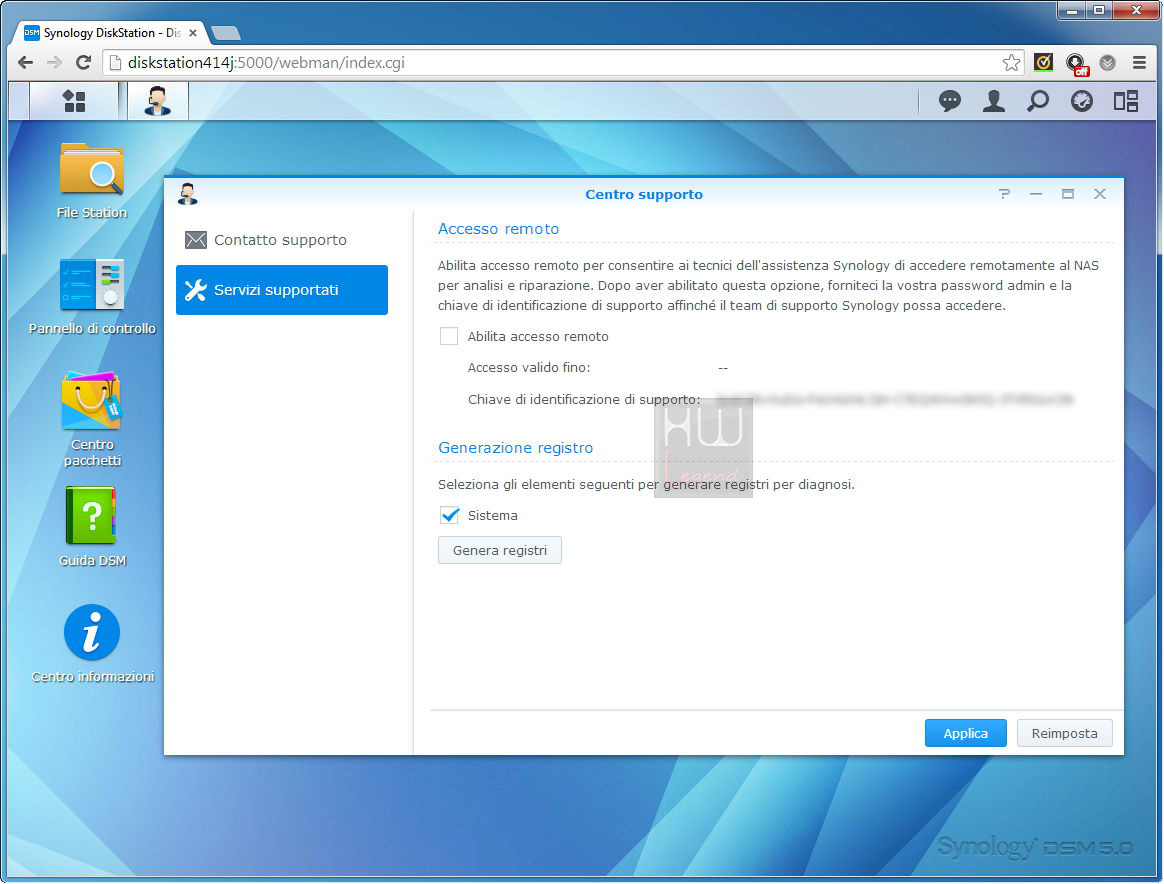Open the DSM main menu grid icon
This screenshot has height=884, width=1164.
74,101
